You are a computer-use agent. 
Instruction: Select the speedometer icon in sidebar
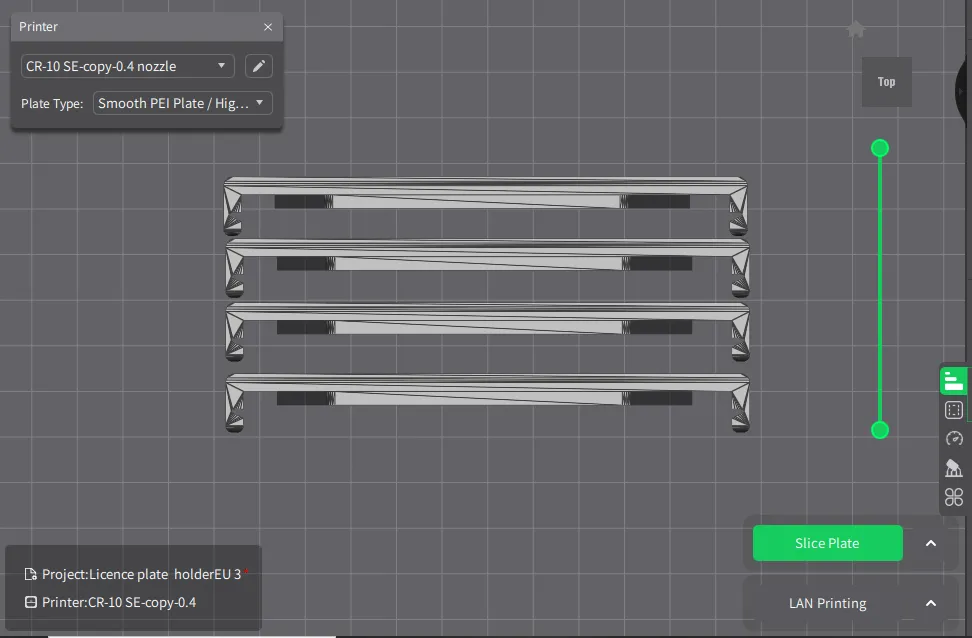953,438
